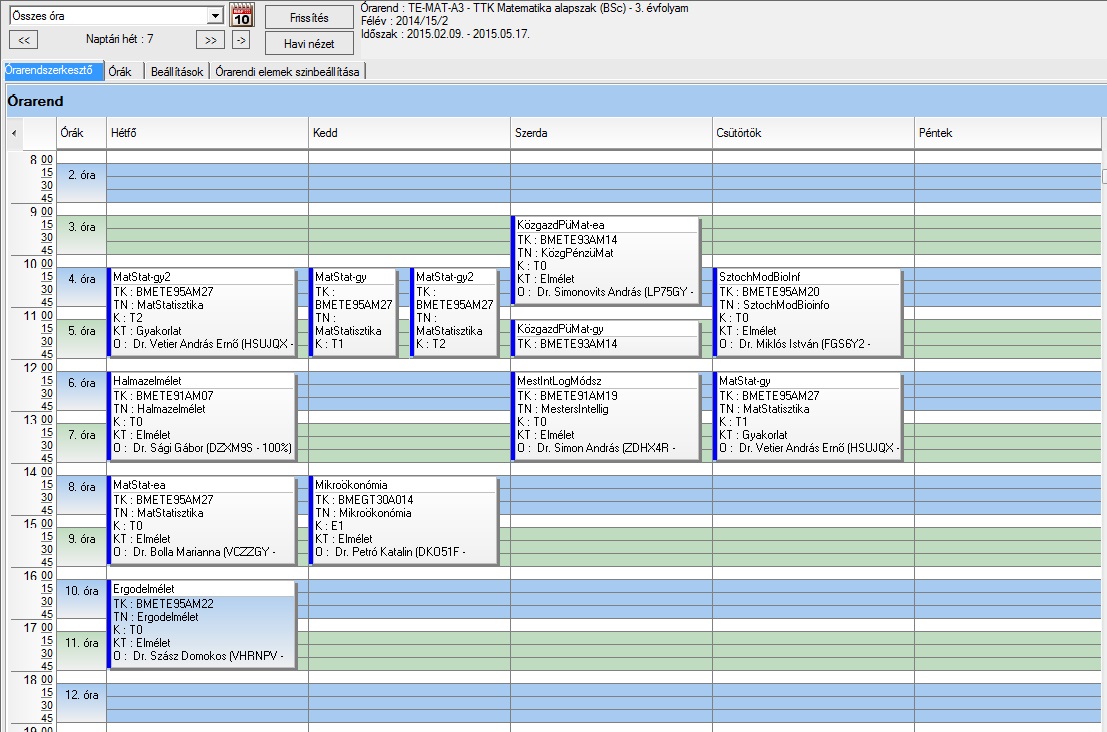
Task: Click the Kedd column header
Action: click(x=409, y=133)
